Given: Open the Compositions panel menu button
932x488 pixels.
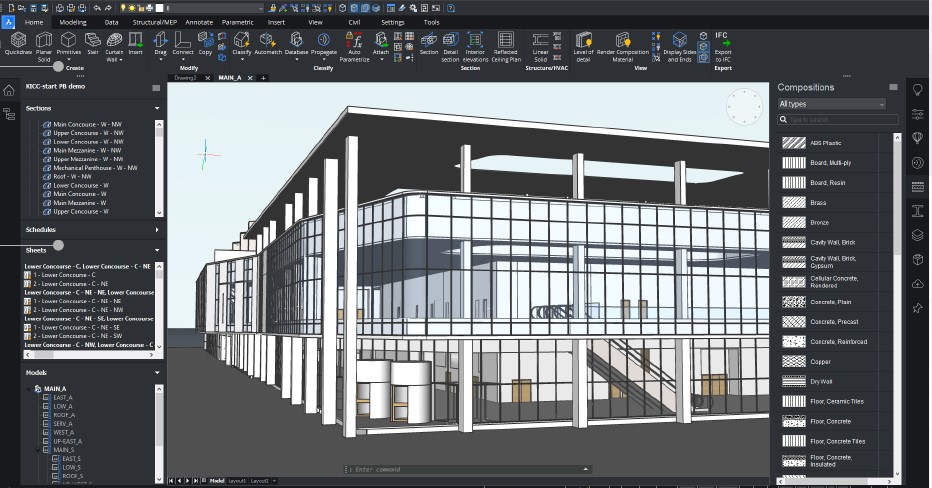Looking at the screenshot, I should pyautogui.click(x=893, y=87).
